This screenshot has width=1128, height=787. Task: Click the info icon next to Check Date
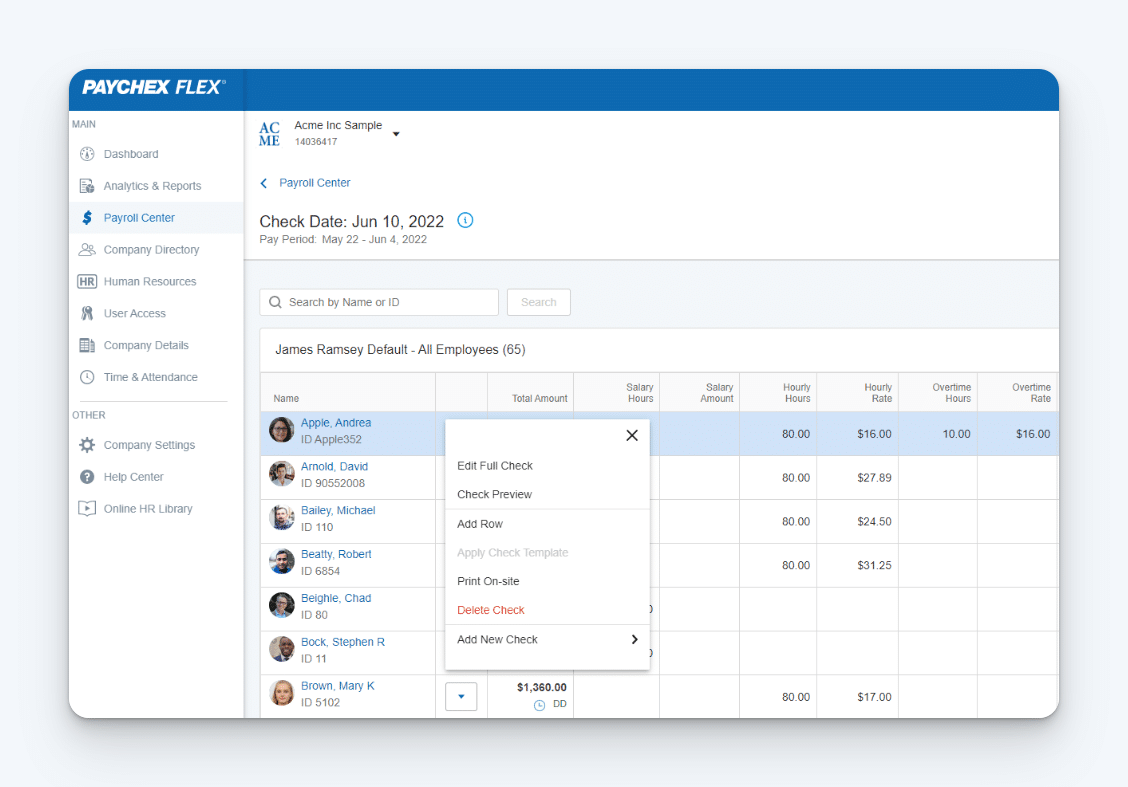[x=465, y=220]
